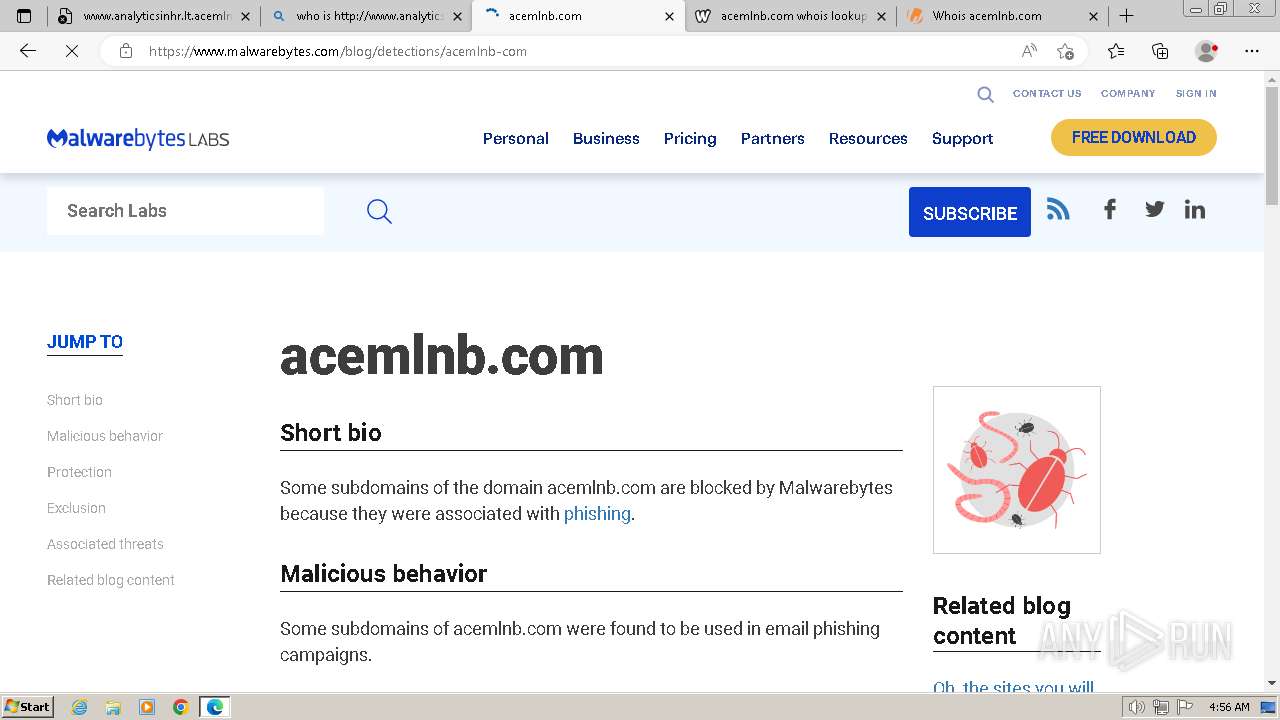Screen dimensions: 1280x720
Task: Open the user profile avatar
Action: coord(1206,51)
